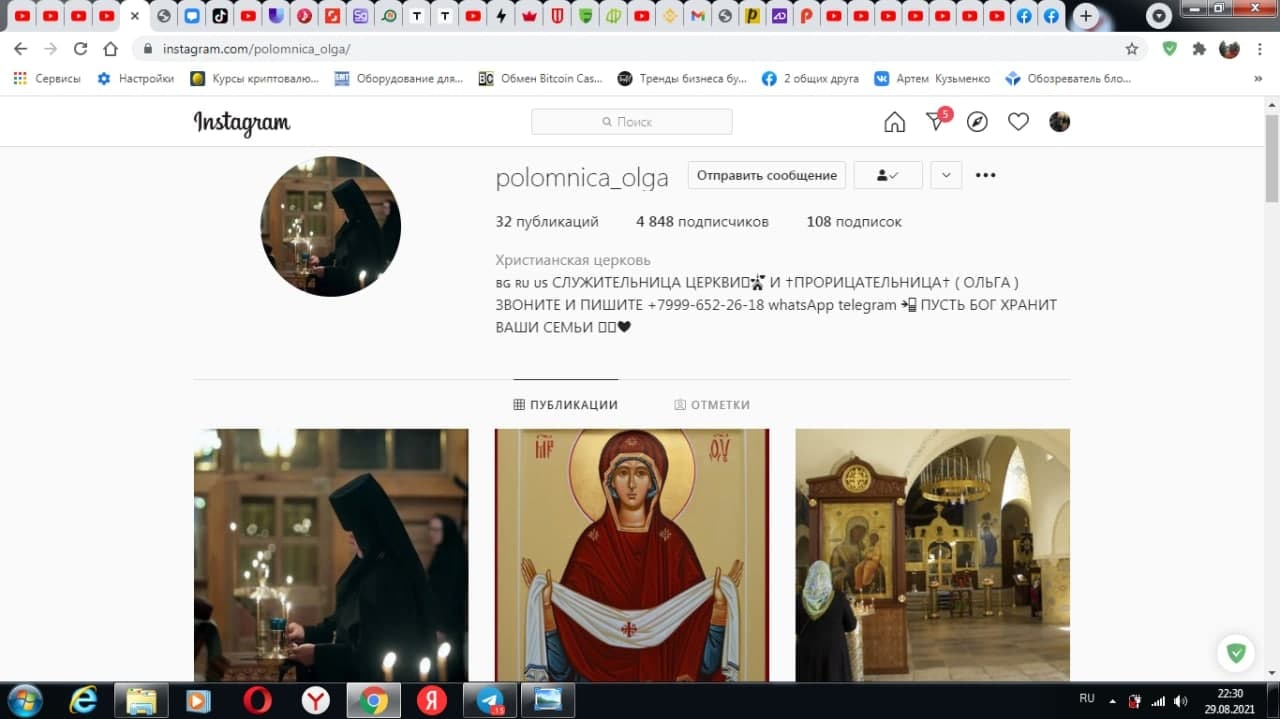Click the address bar URL
The width and height of the screenshot is (1280, 719).
click(256, 49)
